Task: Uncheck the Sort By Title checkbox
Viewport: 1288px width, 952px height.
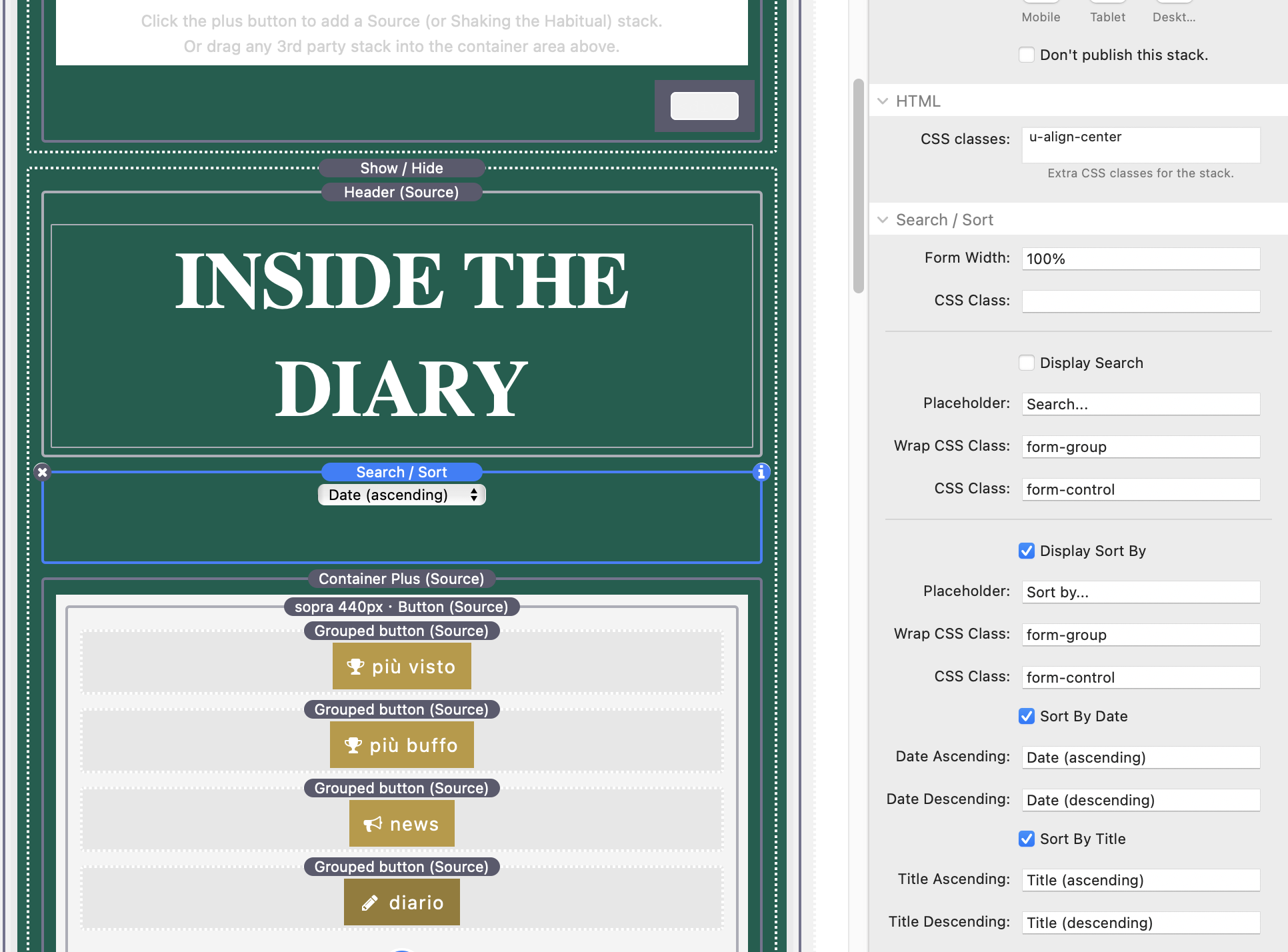Action: 1027,839
